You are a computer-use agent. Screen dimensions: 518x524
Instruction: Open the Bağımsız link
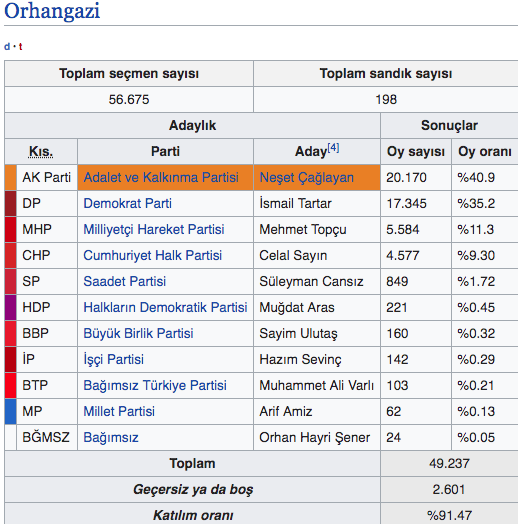click(x=111, y=437)
